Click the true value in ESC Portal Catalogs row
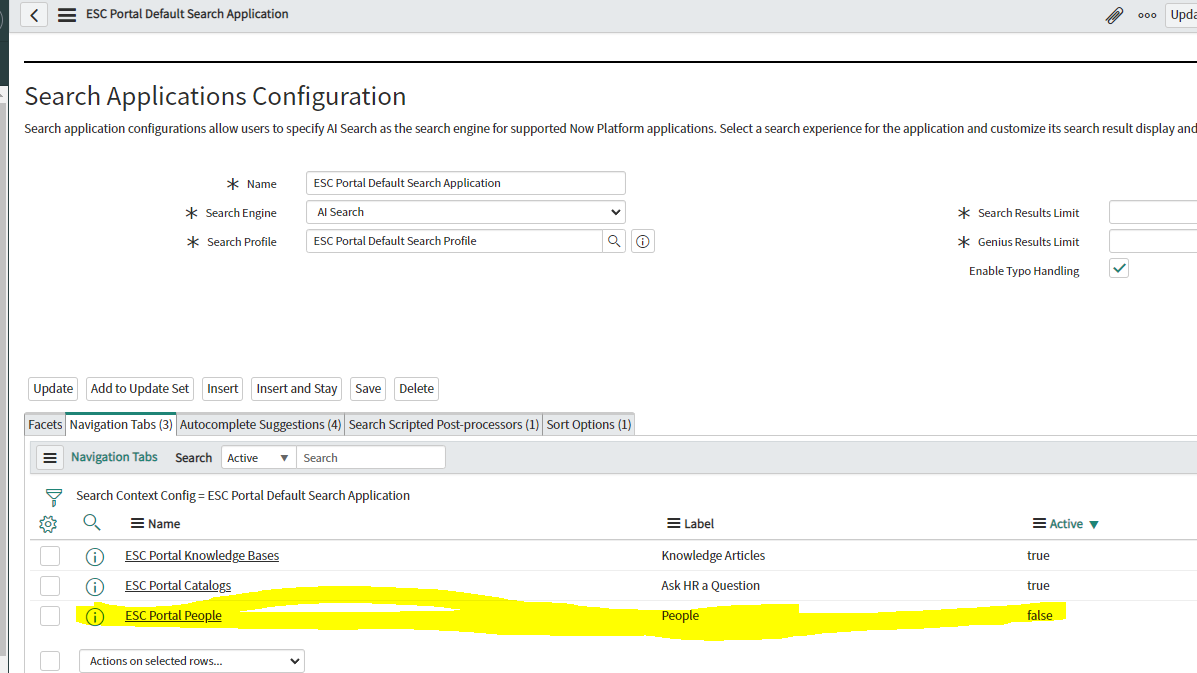 click(1038, 585)
